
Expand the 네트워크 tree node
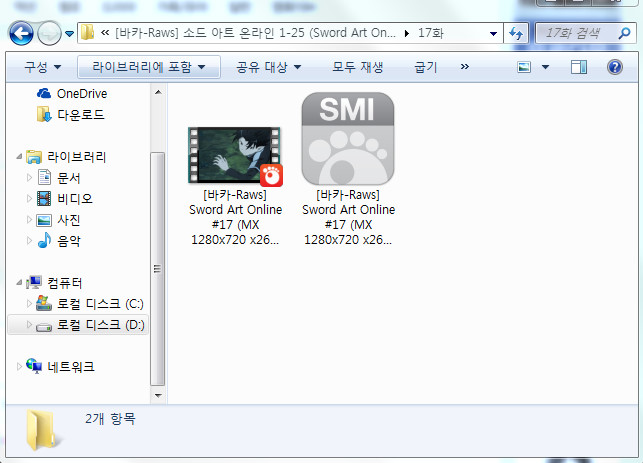point(19,366)
